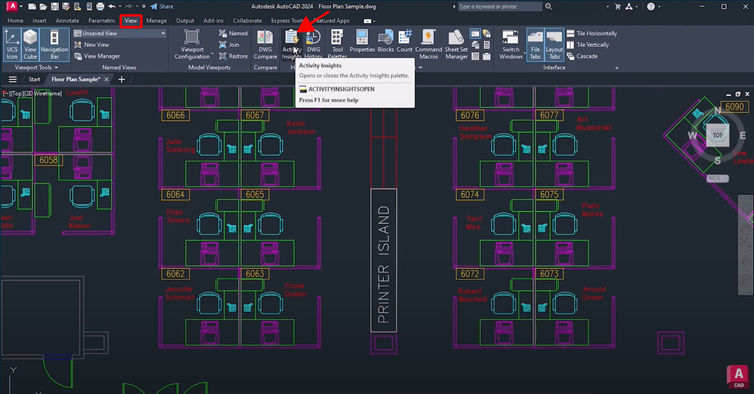The image size is (754, 394).
Task: Open the Add-ins ribbon tab
Action: pos(213,21)
